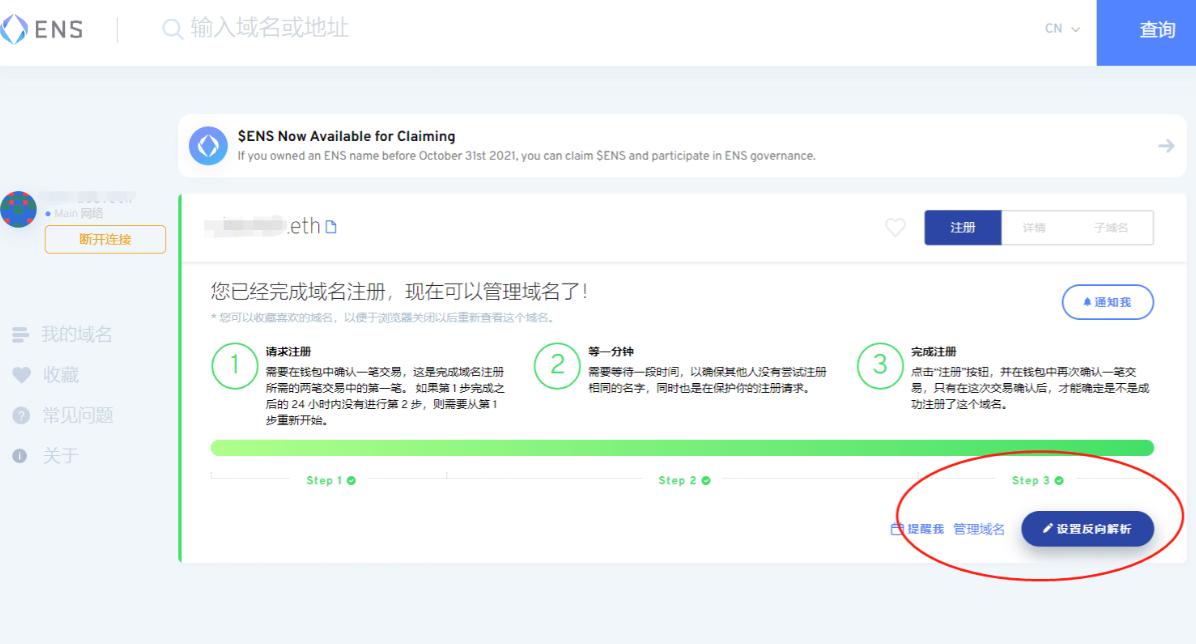Click the 断开连接 button
Viewport: 1196px width, 644px height.
(105, 239)
